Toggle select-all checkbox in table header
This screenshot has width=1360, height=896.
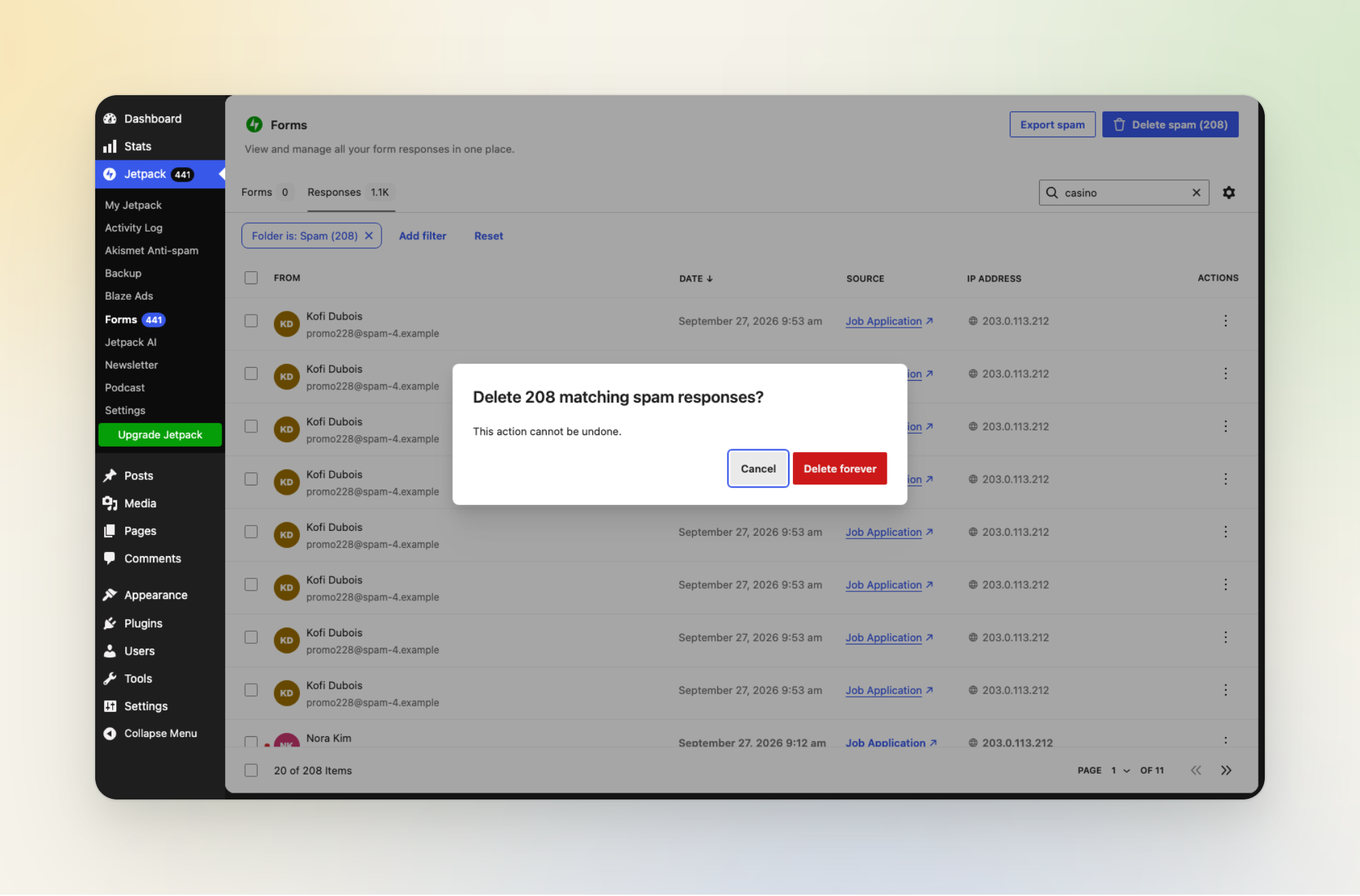(x=251, y=277)
